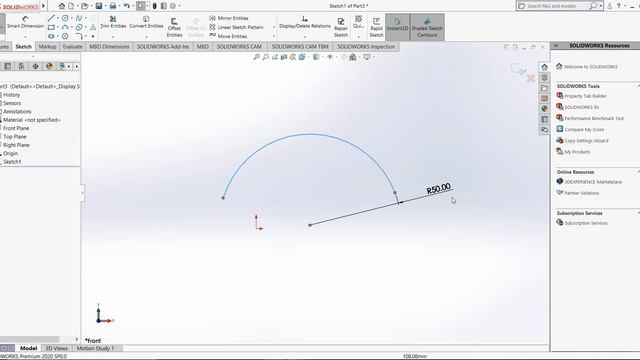Click the New document icon

point(71,6)
